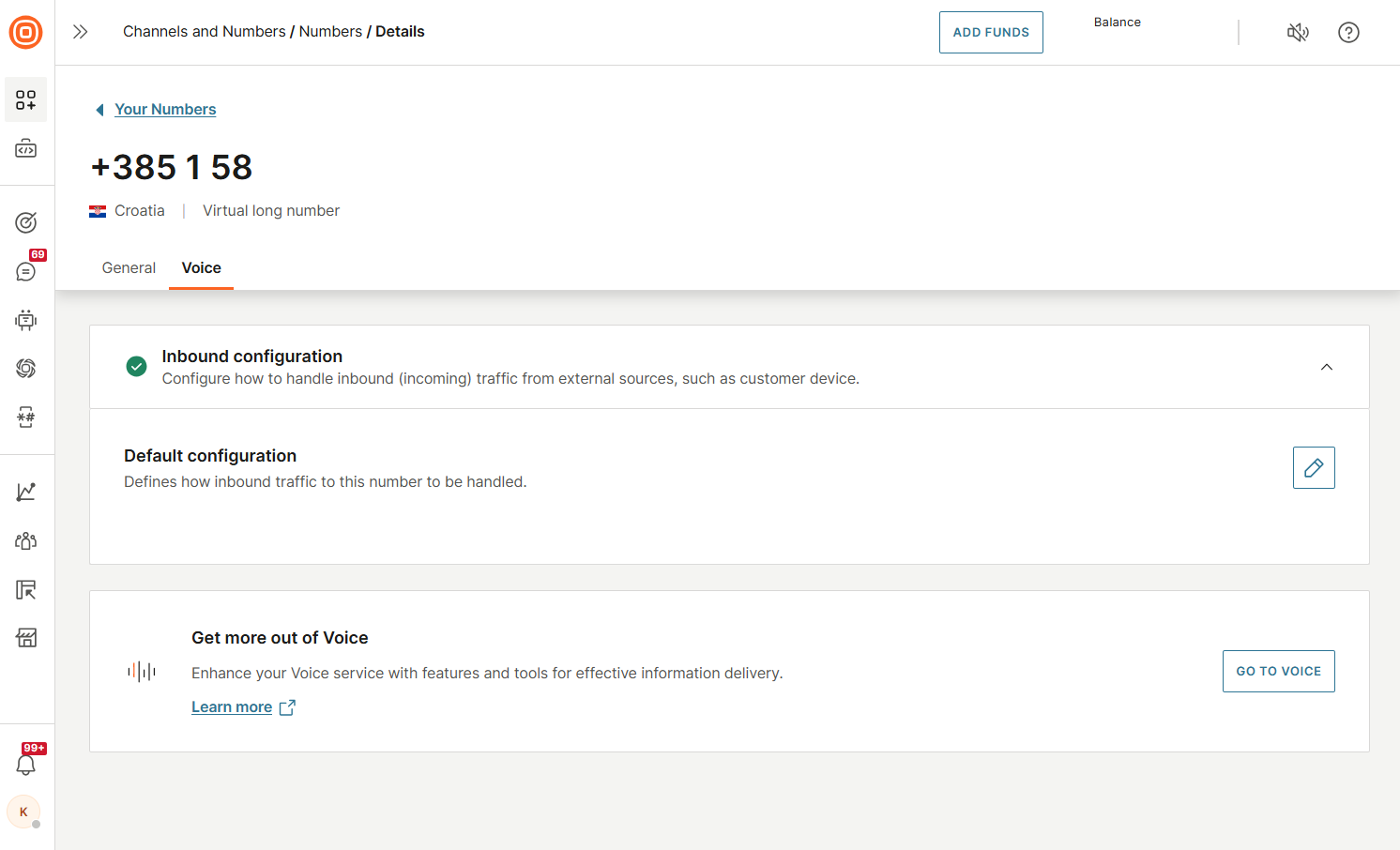Open the Moments target icon in sidebar
This screenshot has width=1400, height=850.
tap(26, 222)
